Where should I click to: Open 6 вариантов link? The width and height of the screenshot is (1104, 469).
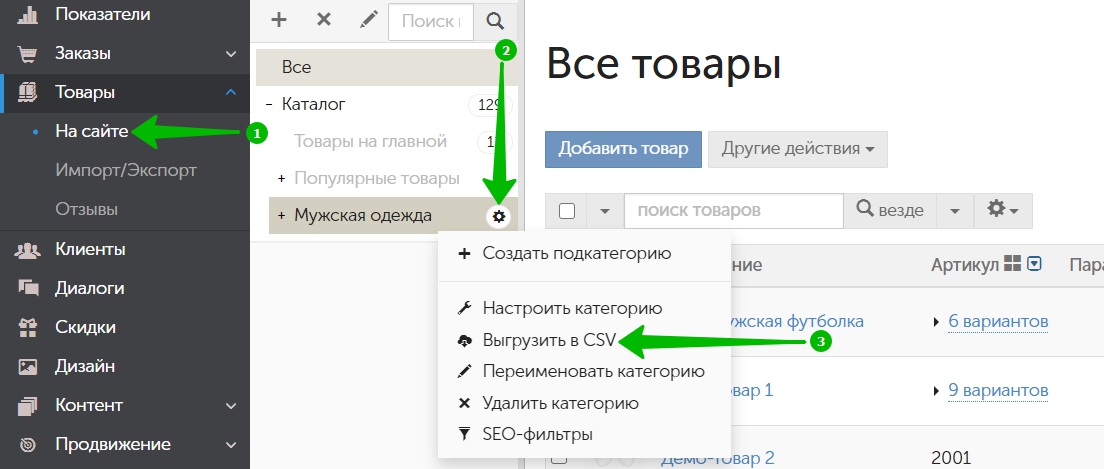998,322
